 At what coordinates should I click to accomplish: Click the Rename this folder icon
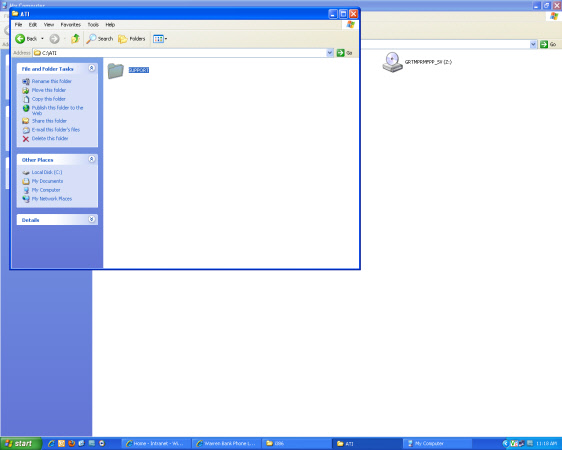pos(26,82)
